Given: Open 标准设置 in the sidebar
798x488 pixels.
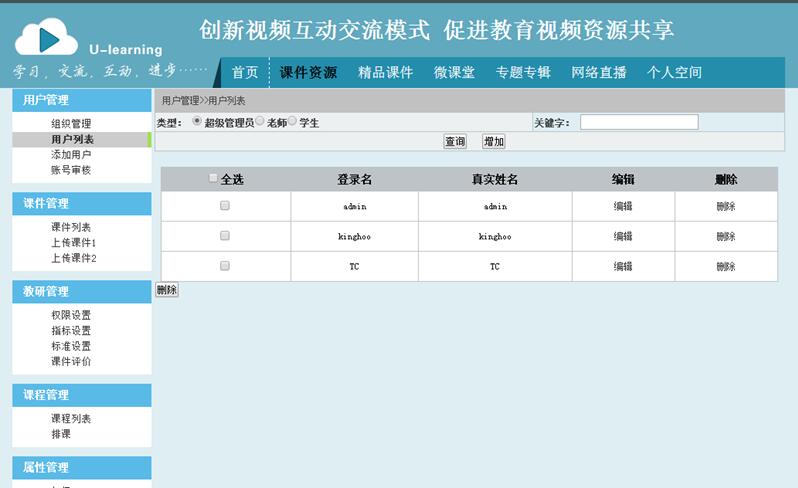Looking at the screenshot, I should tap(71, 346).
